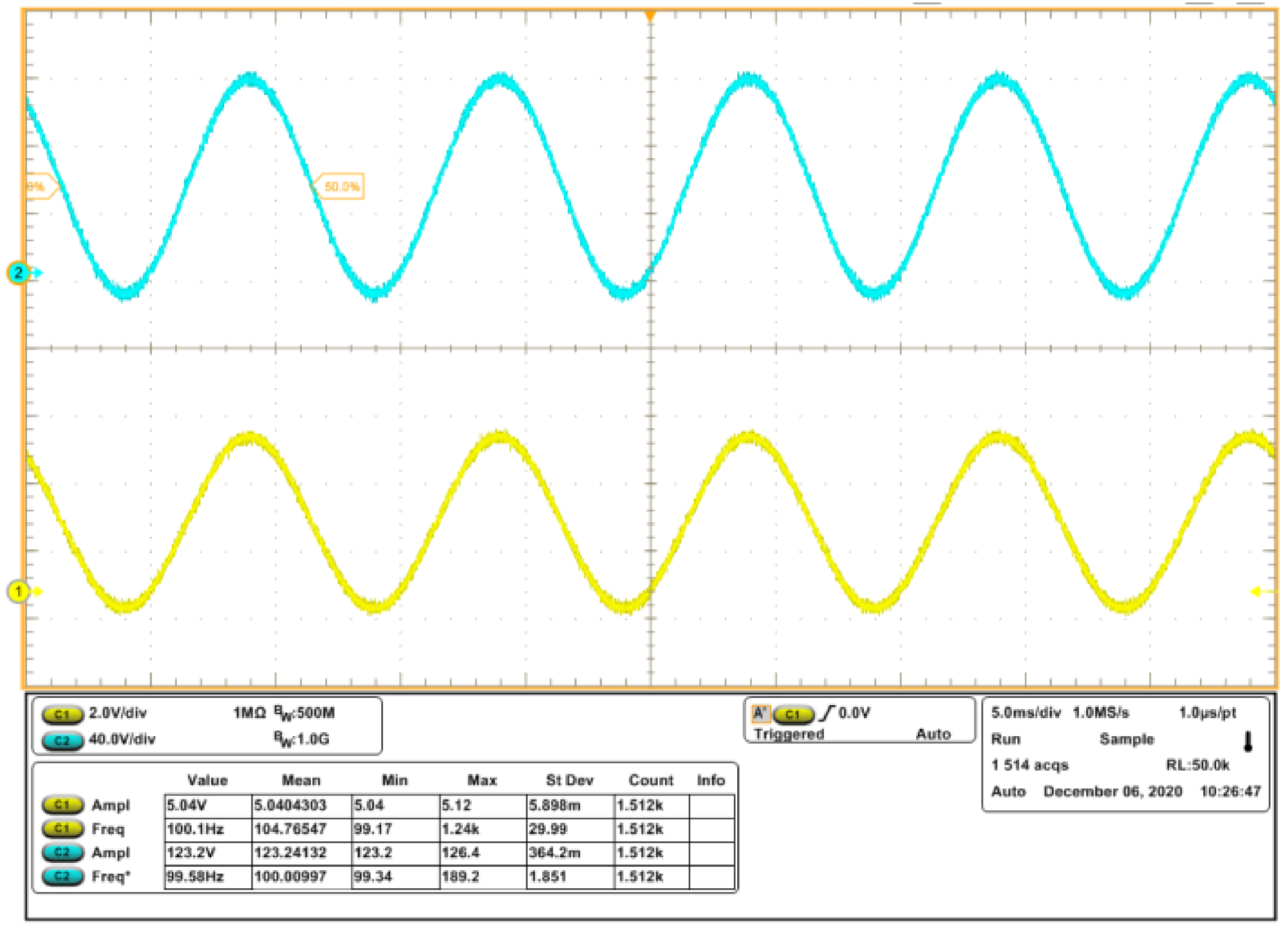1288x929 pixels.
Task: Select channel 1 ground reference marker on left edge
Action: pos(19,592)
